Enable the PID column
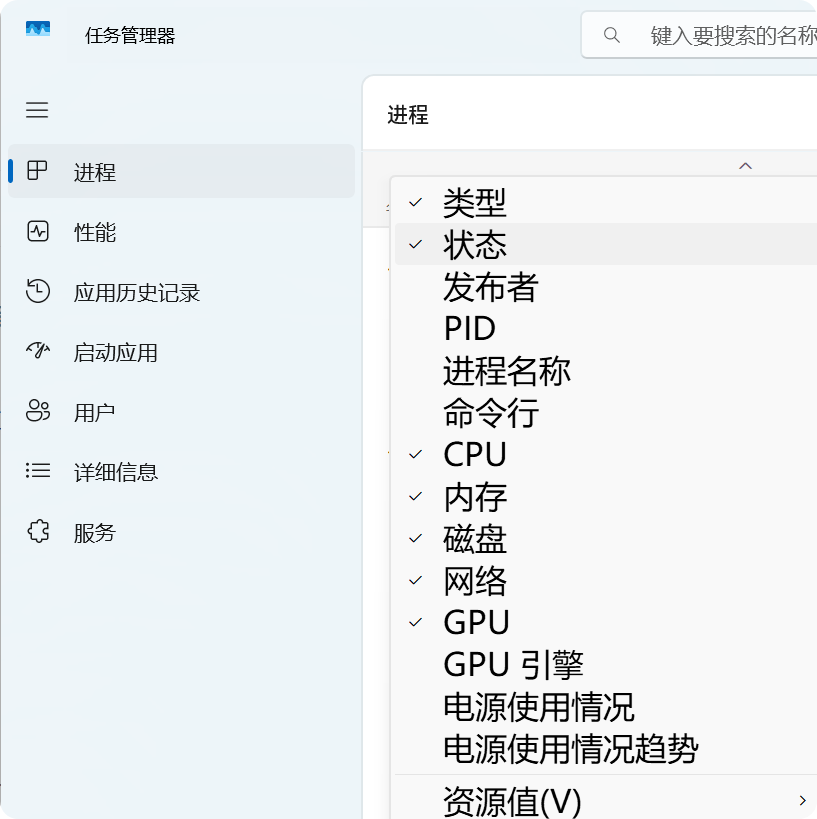Image resolution: width=817 pixels, height=819 pixels. pyautogui.click(x=606, y=328)
